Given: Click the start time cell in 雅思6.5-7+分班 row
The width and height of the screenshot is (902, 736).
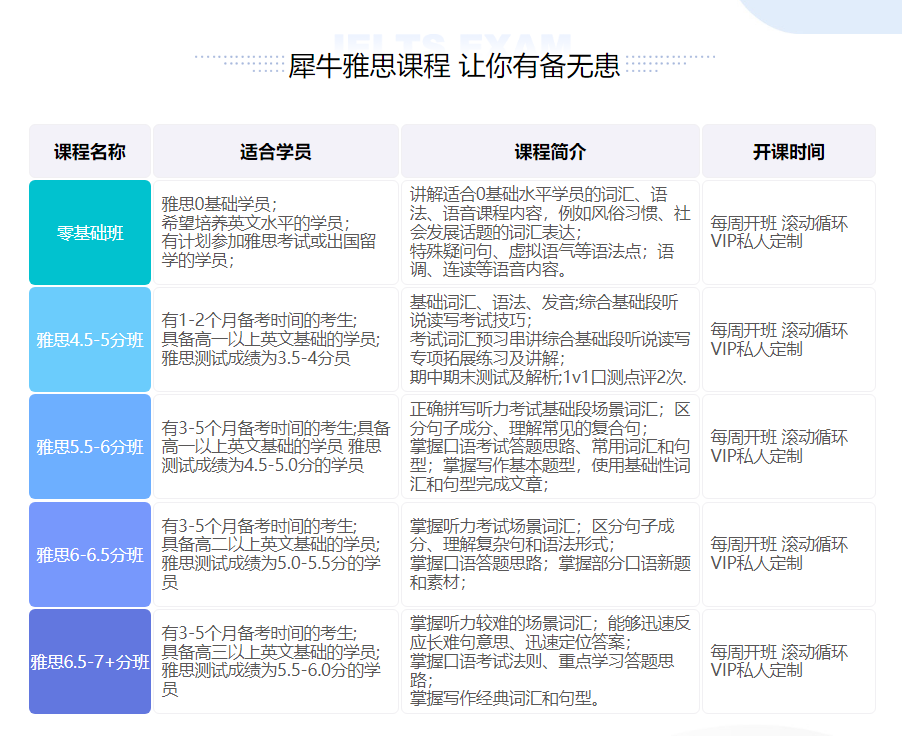Looking at the screenshot, I should (x=789, y=661).
